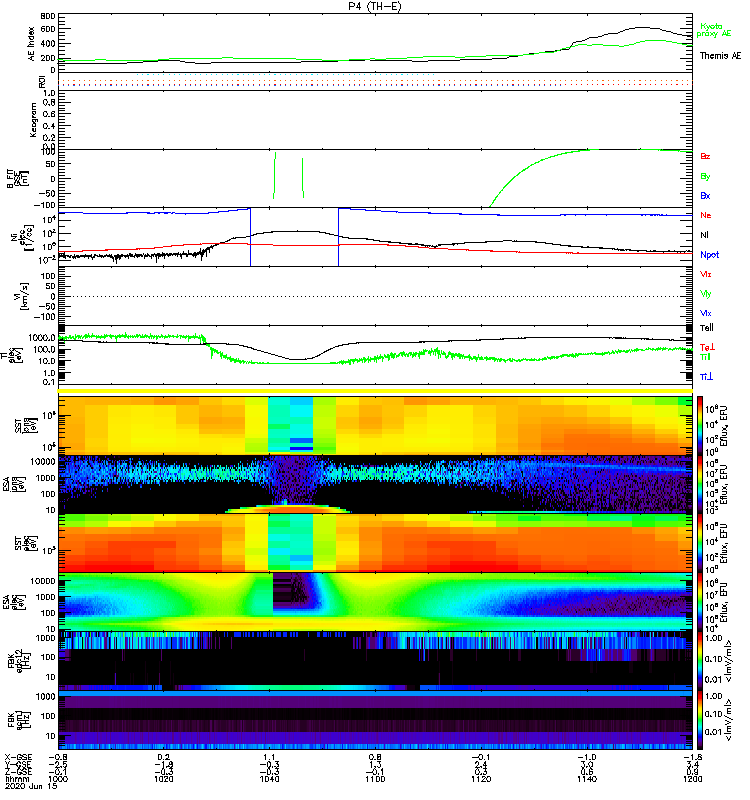Click the Eflux color bar beside top SST panel
Image resolution: width=750 pixels, height=800 pixels.
point(700,425)
